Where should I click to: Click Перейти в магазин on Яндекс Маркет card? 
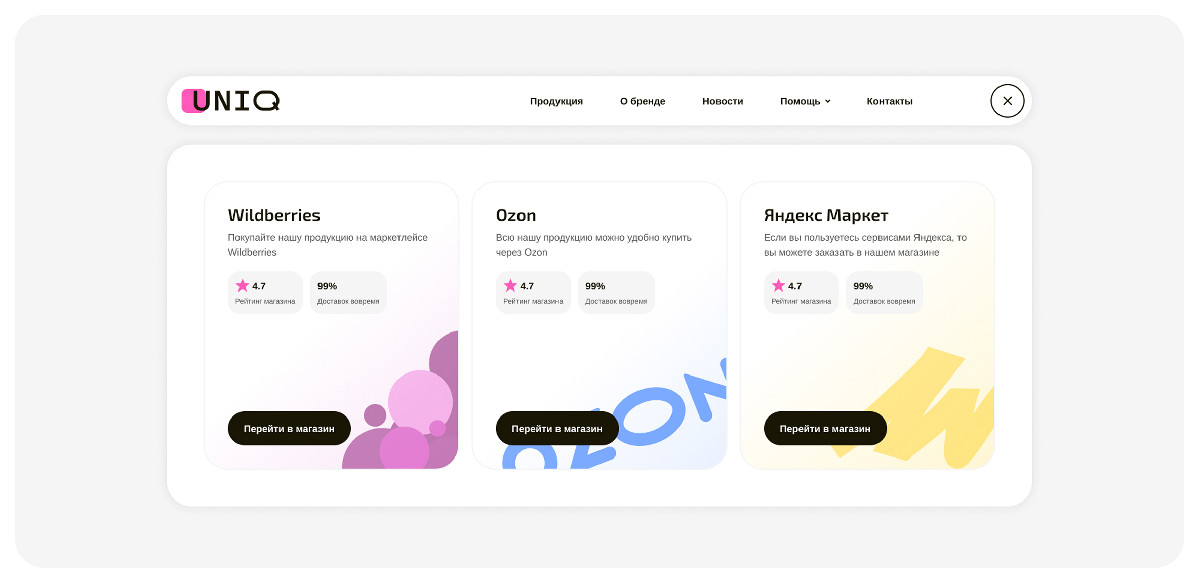pos(825,428)
